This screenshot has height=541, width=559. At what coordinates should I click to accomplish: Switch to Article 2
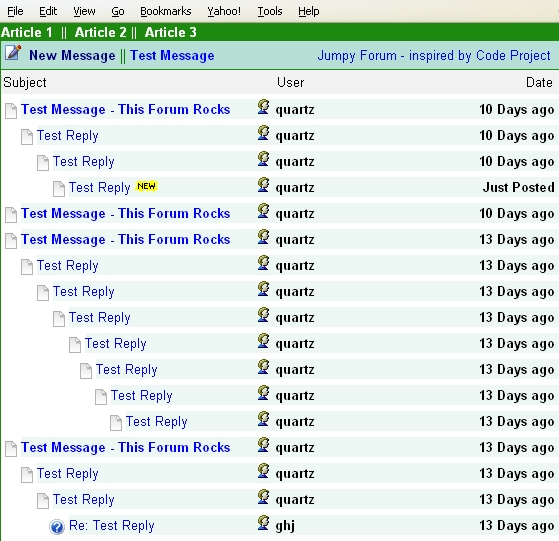click(101, 32)
